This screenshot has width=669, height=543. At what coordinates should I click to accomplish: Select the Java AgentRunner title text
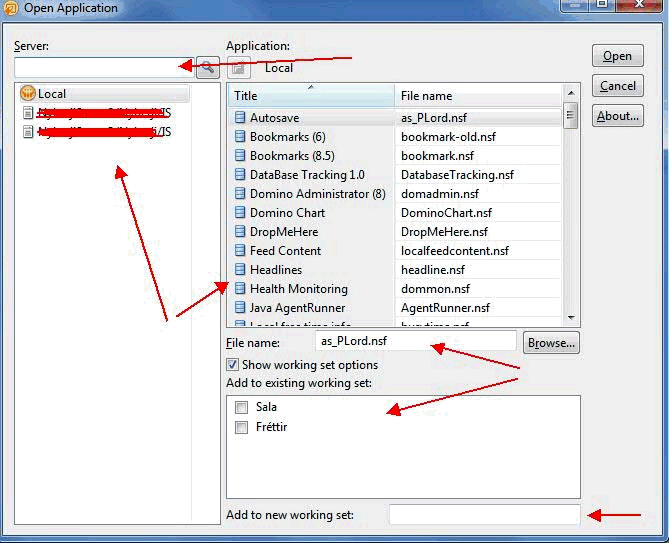coord(297,308)
